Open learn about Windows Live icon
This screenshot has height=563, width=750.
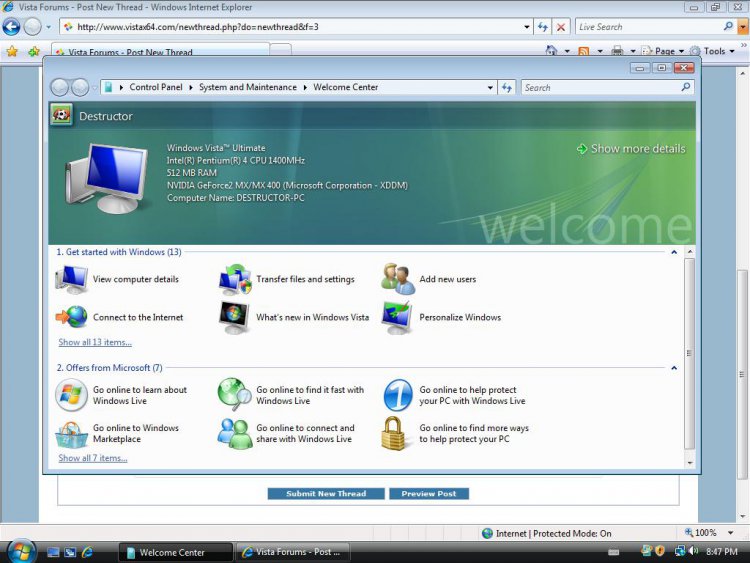pos(71,395)
